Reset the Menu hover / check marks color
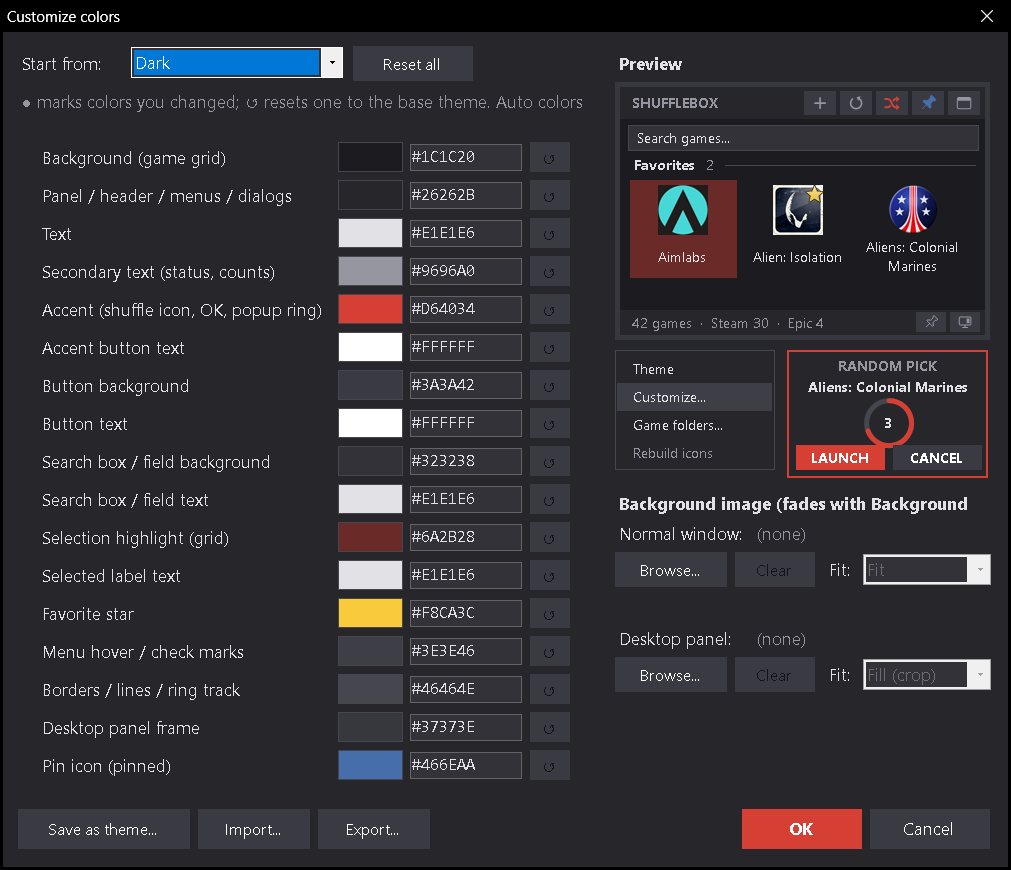The width and height of the screenshot is (1011, 870). tap(549, 652)
